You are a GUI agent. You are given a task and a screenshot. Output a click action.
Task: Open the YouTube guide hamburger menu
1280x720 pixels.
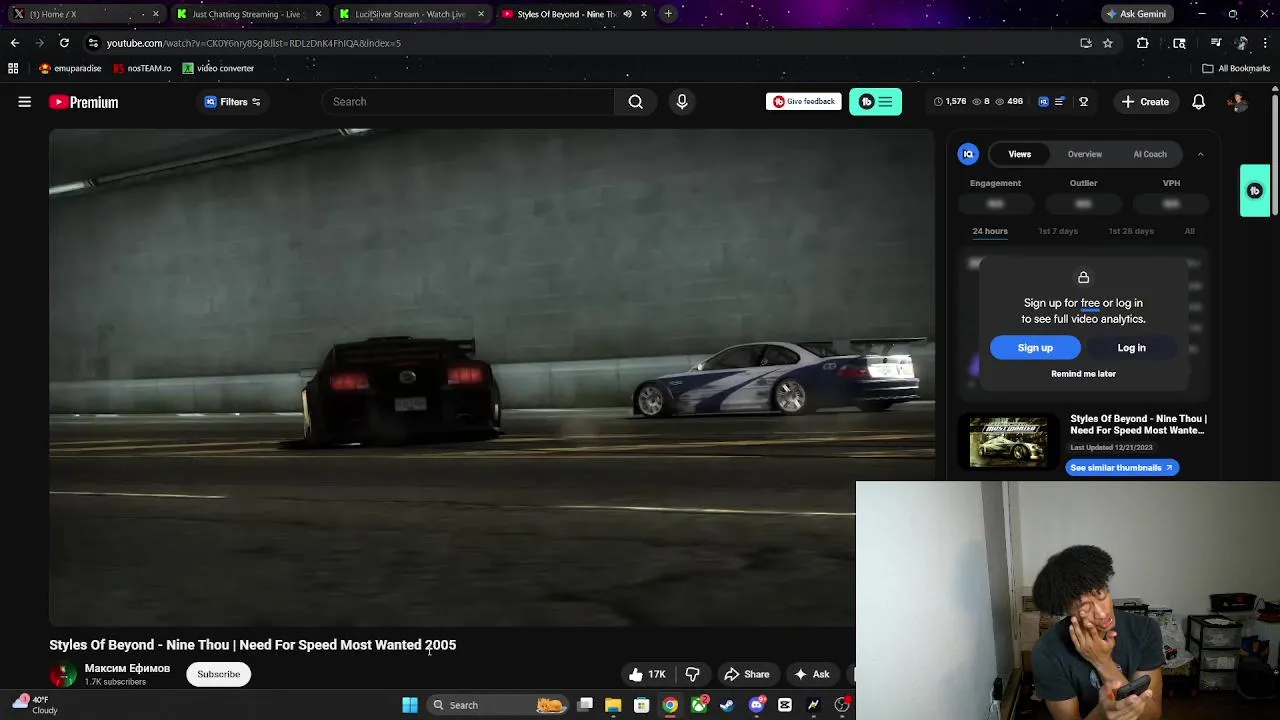click(x=25, y=102)
